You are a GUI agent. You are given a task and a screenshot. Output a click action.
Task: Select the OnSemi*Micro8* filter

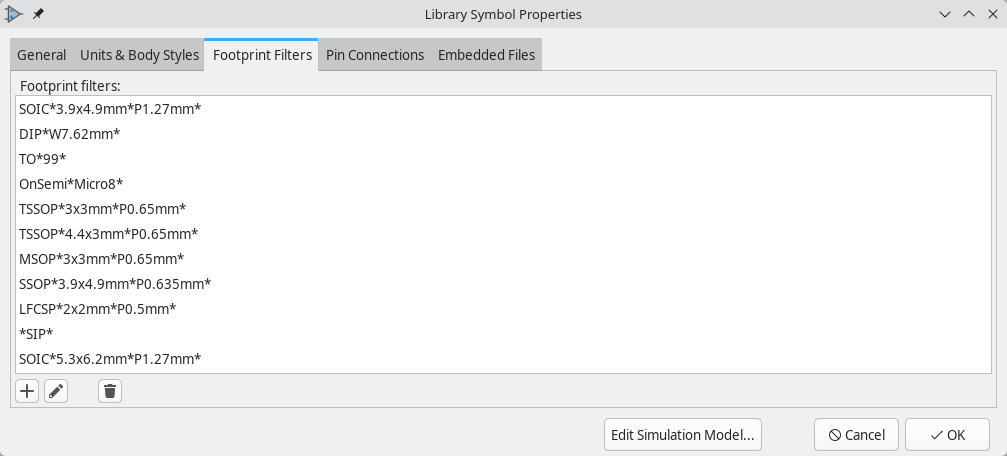click(71, 184)
